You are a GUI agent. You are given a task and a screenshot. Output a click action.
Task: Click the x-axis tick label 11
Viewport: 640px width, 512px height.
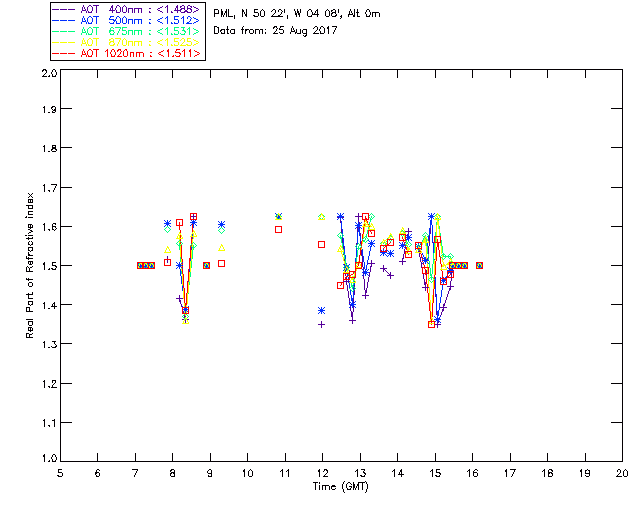tap(285, 474)
